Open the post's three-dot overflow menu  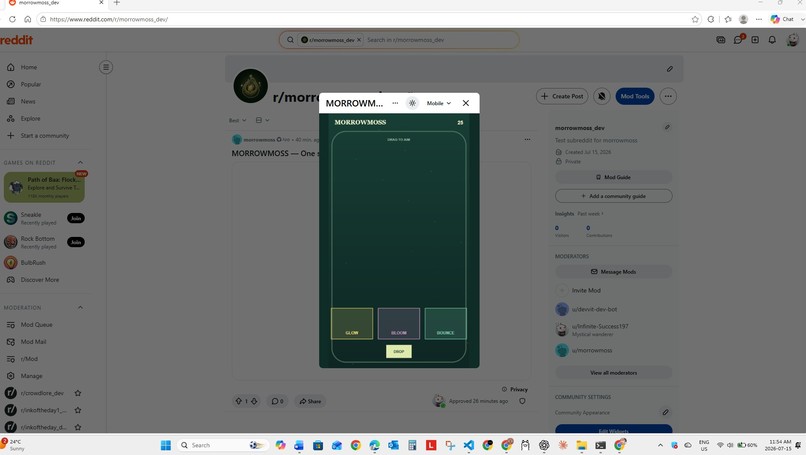point(527,139)
